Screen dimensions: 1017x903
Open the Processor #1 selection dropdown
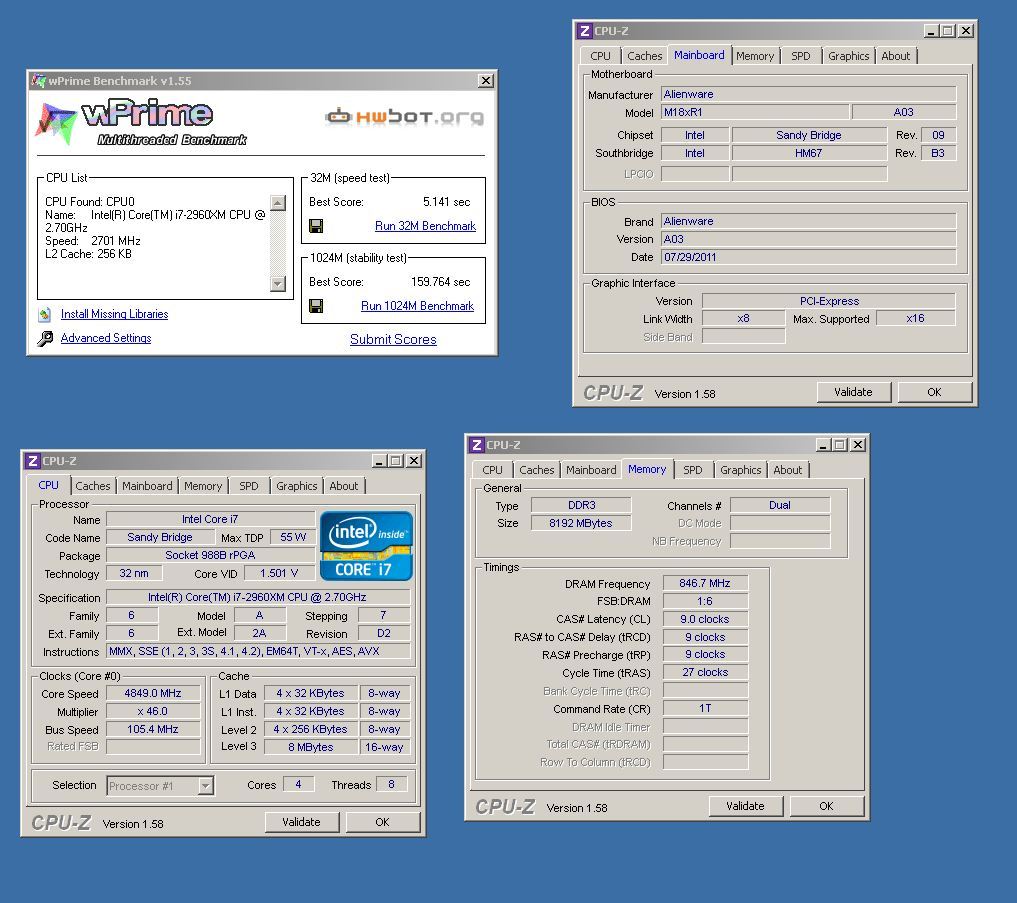coord(206,786)
